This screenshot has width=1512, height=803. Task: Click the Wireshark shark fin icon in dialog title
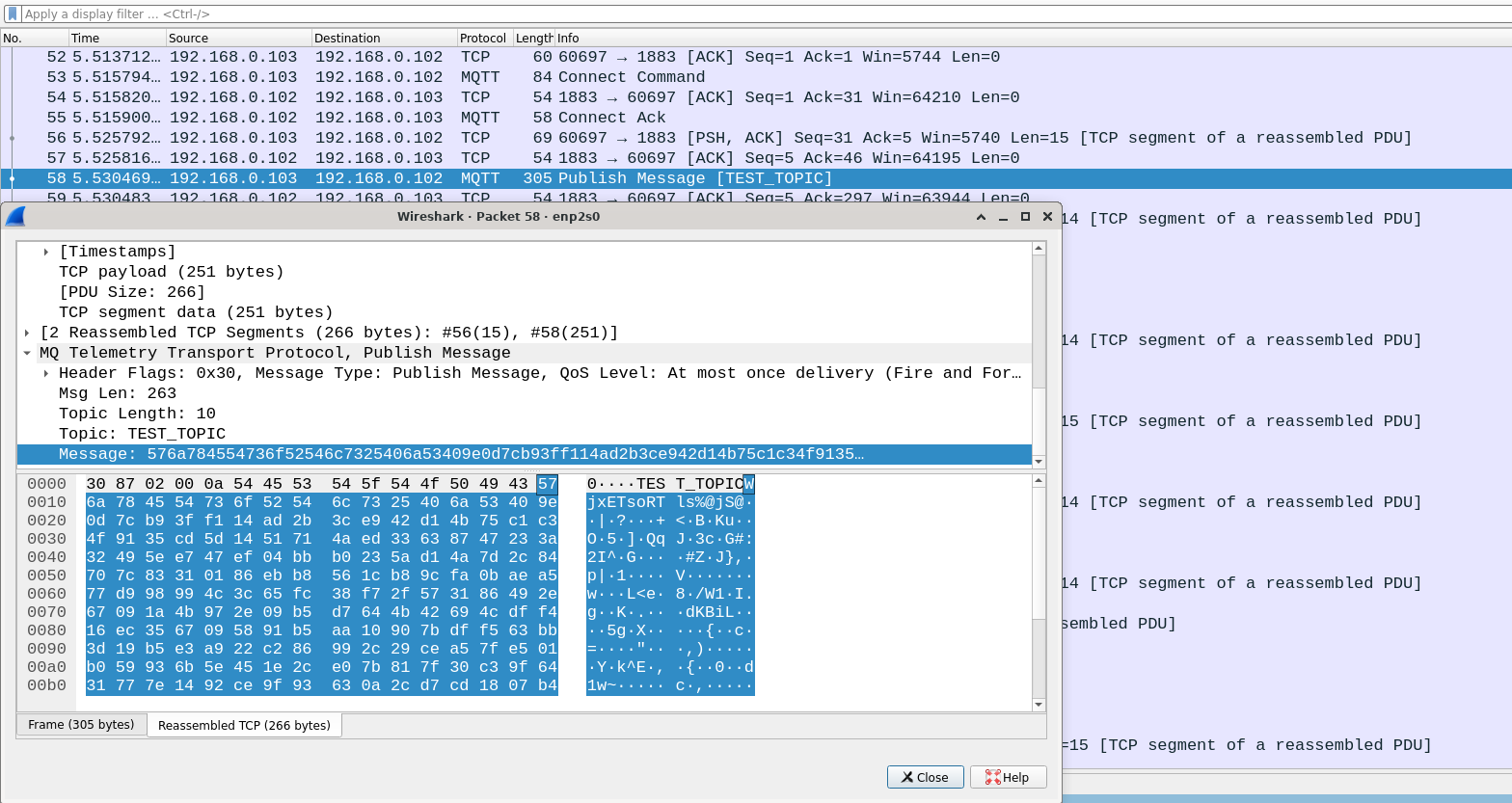15,217
